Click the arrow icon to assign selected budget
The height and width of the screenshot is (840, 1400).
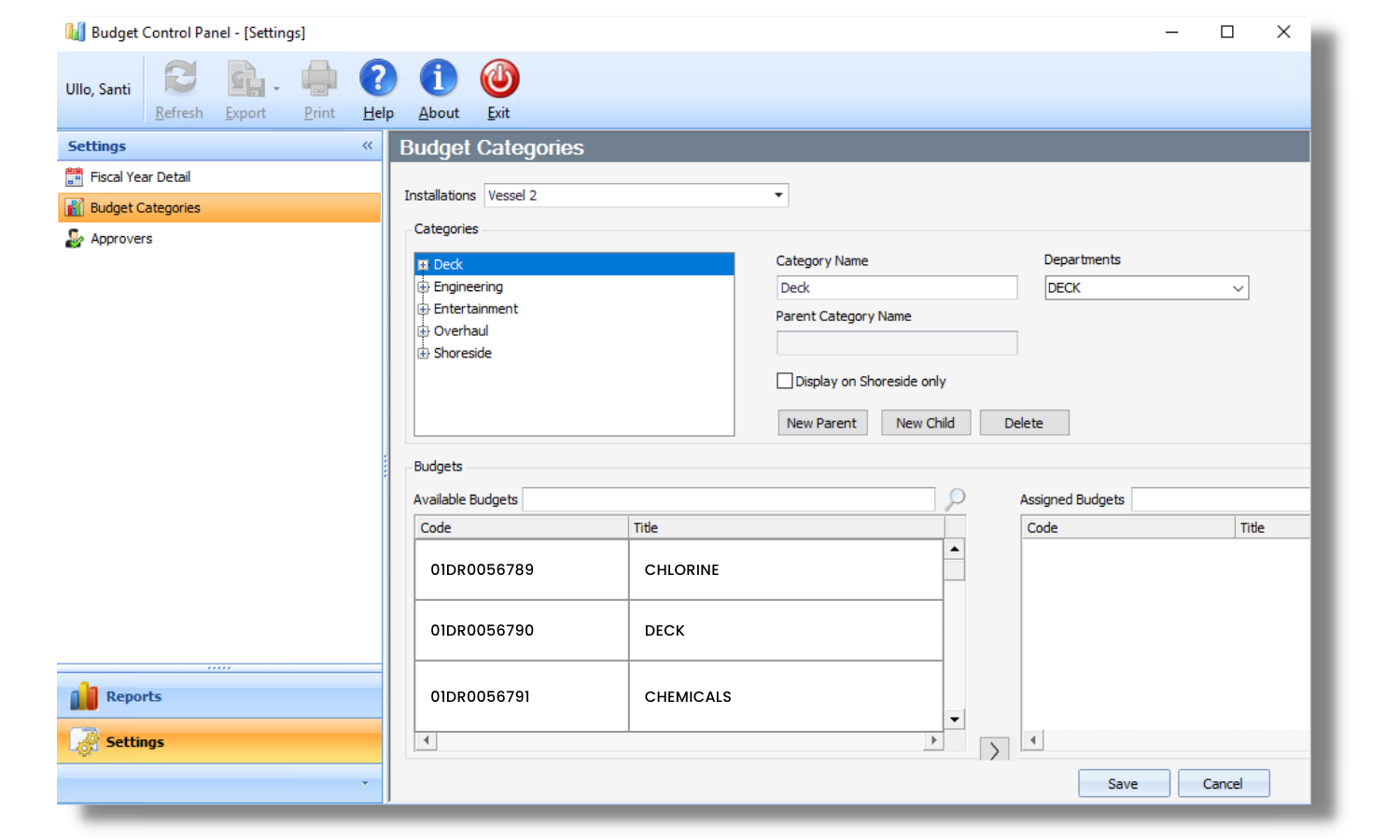coord(994,749)
